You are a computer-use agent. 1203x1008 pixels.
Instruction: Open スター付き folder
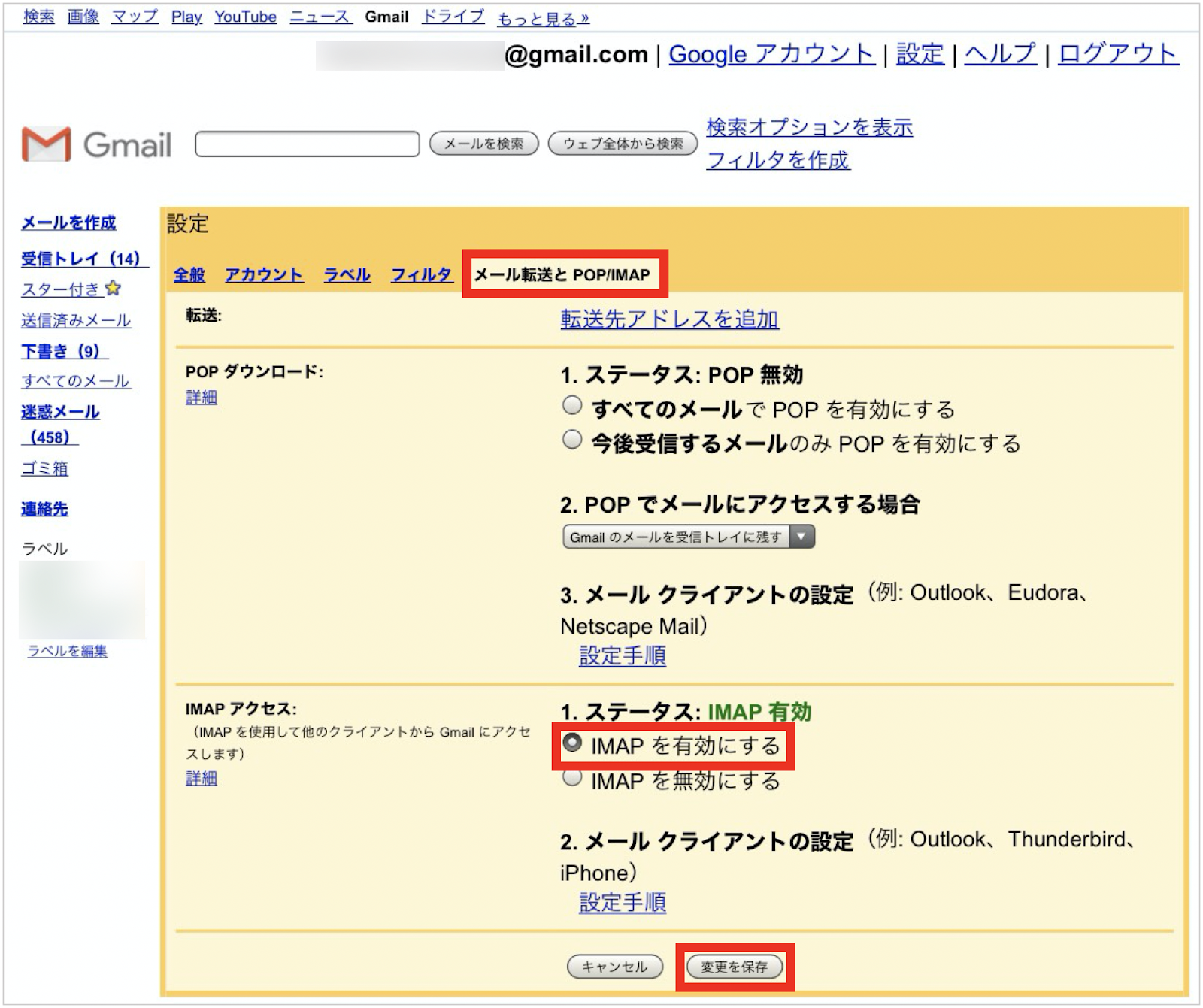(60, 289)
